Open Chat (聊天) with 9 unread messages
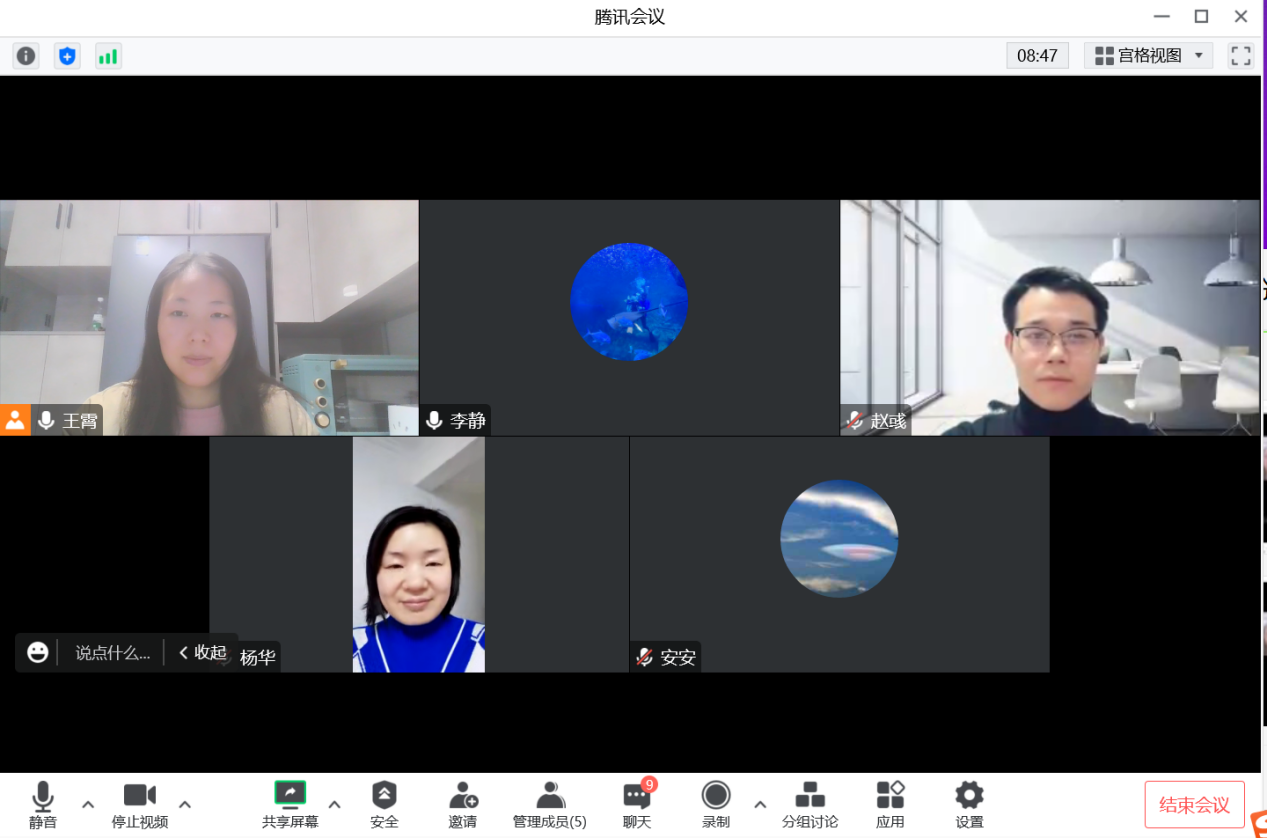 [637, 804]
